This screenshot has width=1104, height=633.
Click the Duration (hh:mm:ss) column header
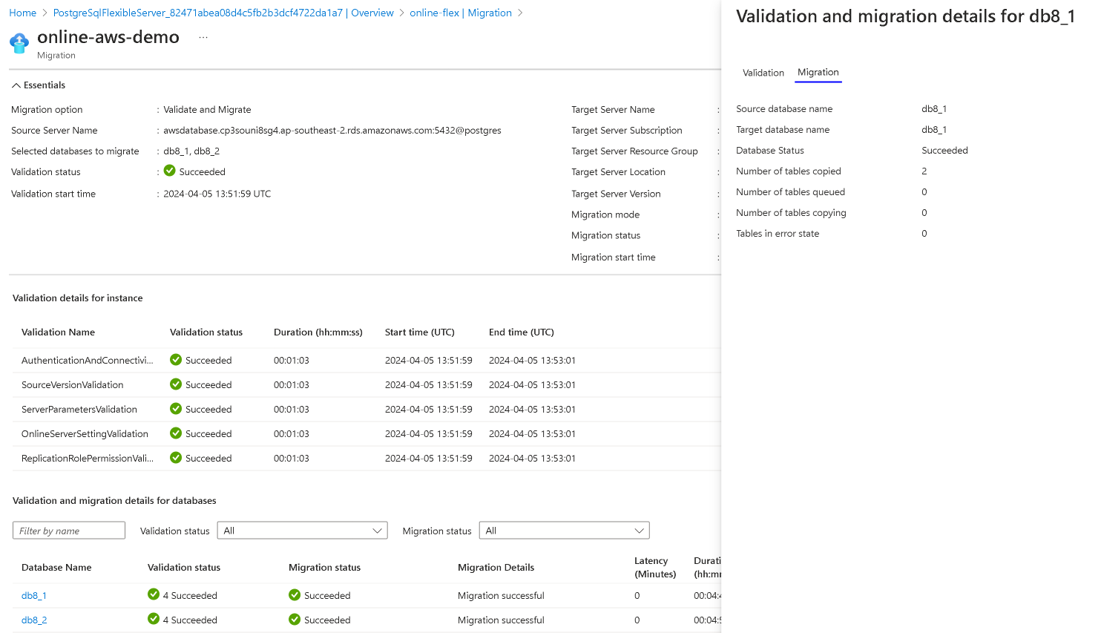[318, 332]
